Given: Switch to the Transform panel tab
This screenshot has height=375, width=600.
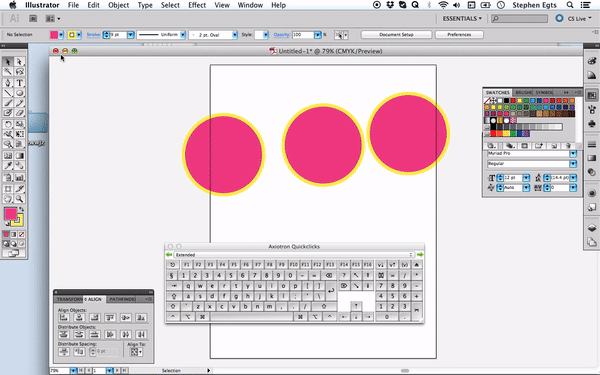Looking at the screenshot, I should click(69, 299).
